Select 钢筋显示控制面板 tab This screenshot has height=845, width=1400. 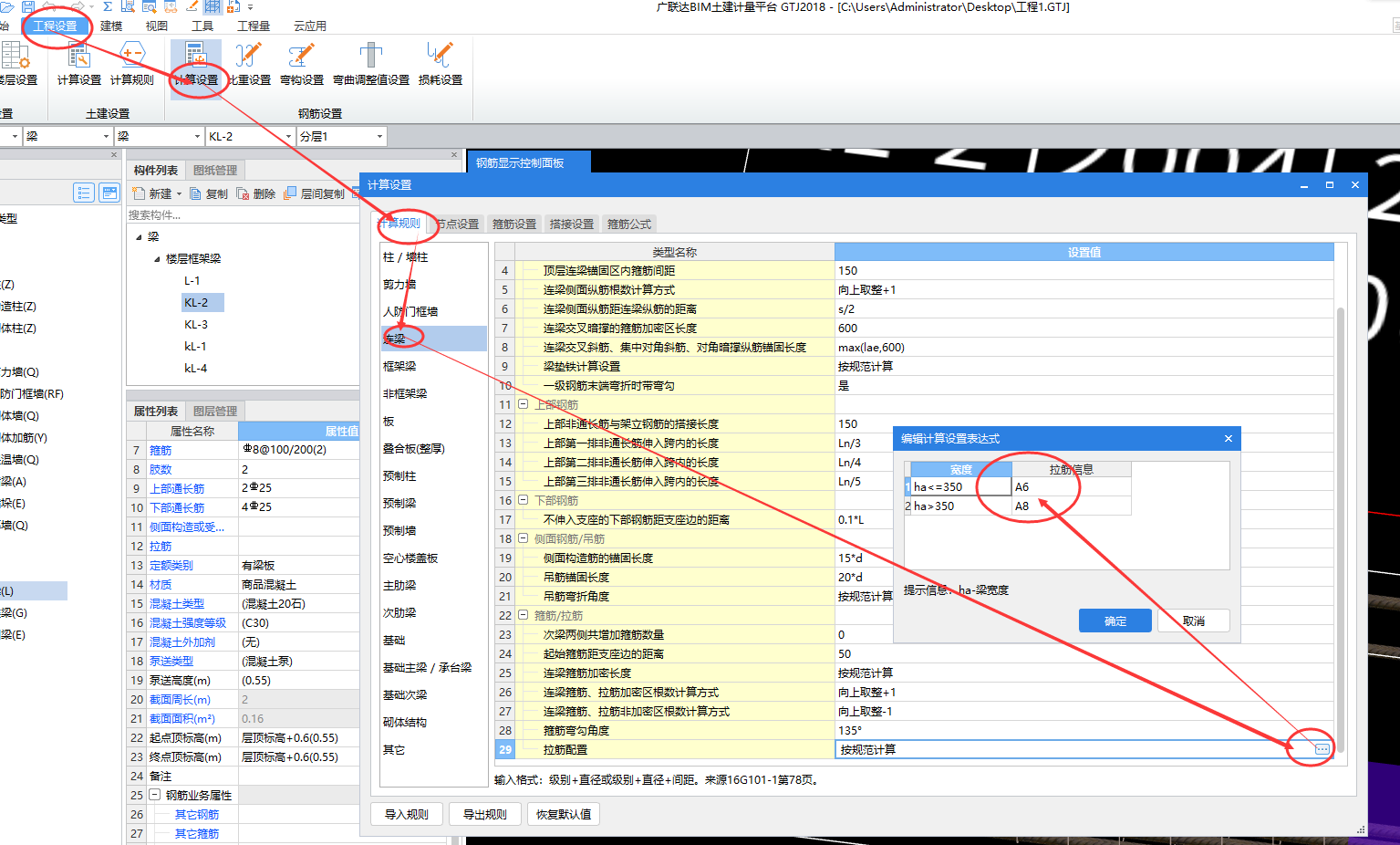528,162
